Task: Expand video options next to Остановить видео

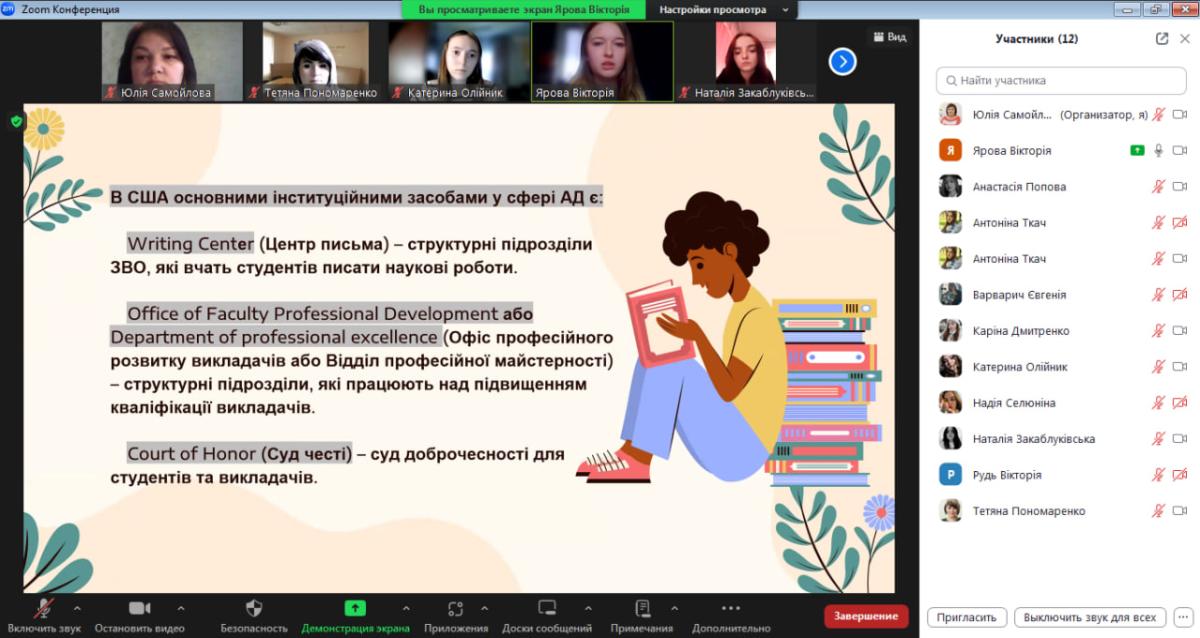Action: pos(180,608)
